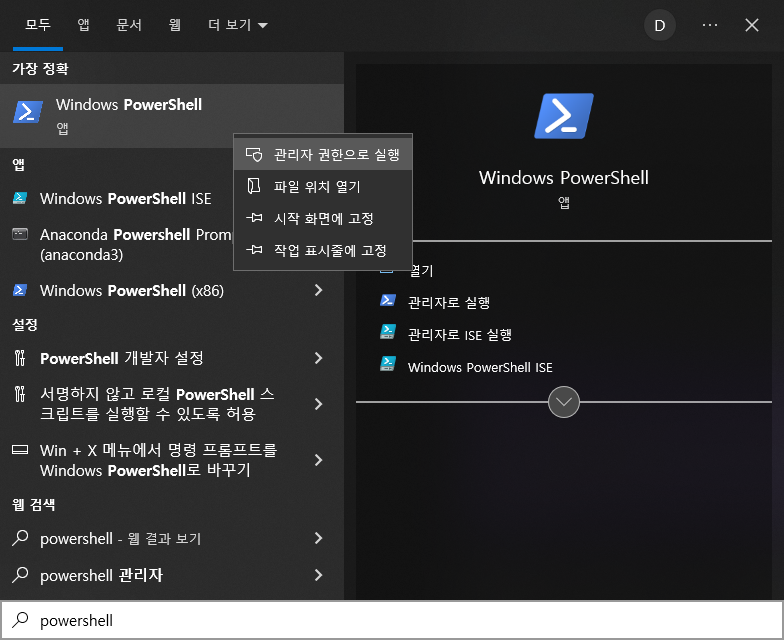
Task: Switch to the 앱 tab
Action: click(x=84, y=25)
